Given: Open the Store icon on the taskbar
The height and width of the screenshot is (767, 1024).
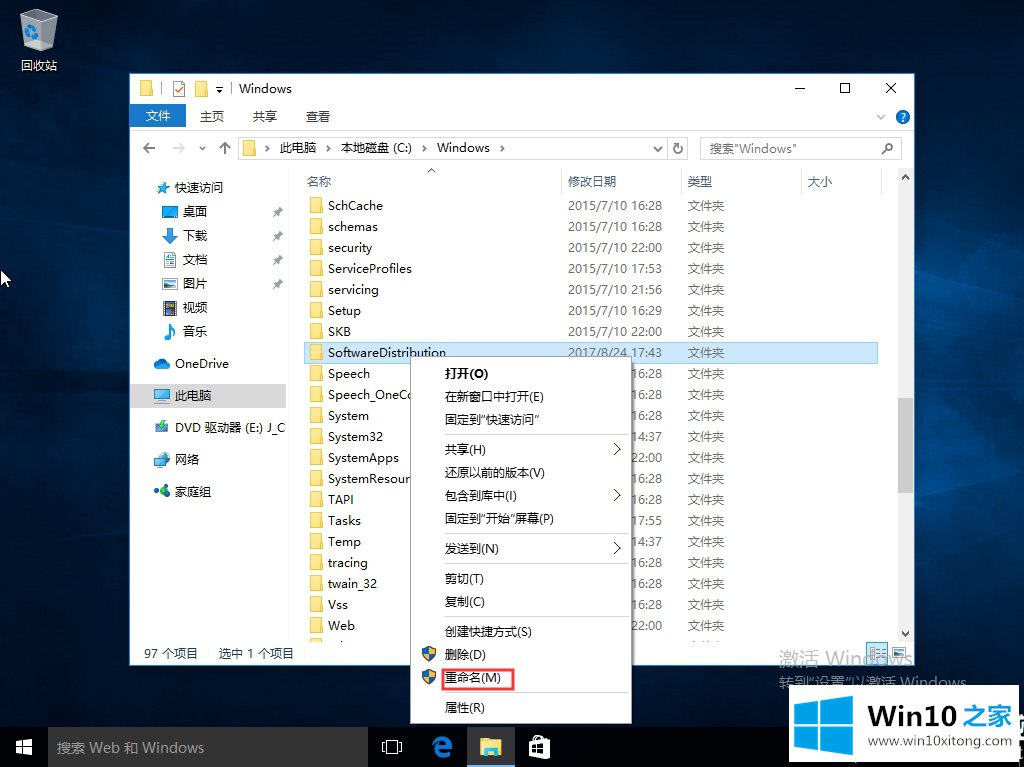Looking at the screenshot, I should 539,747.
